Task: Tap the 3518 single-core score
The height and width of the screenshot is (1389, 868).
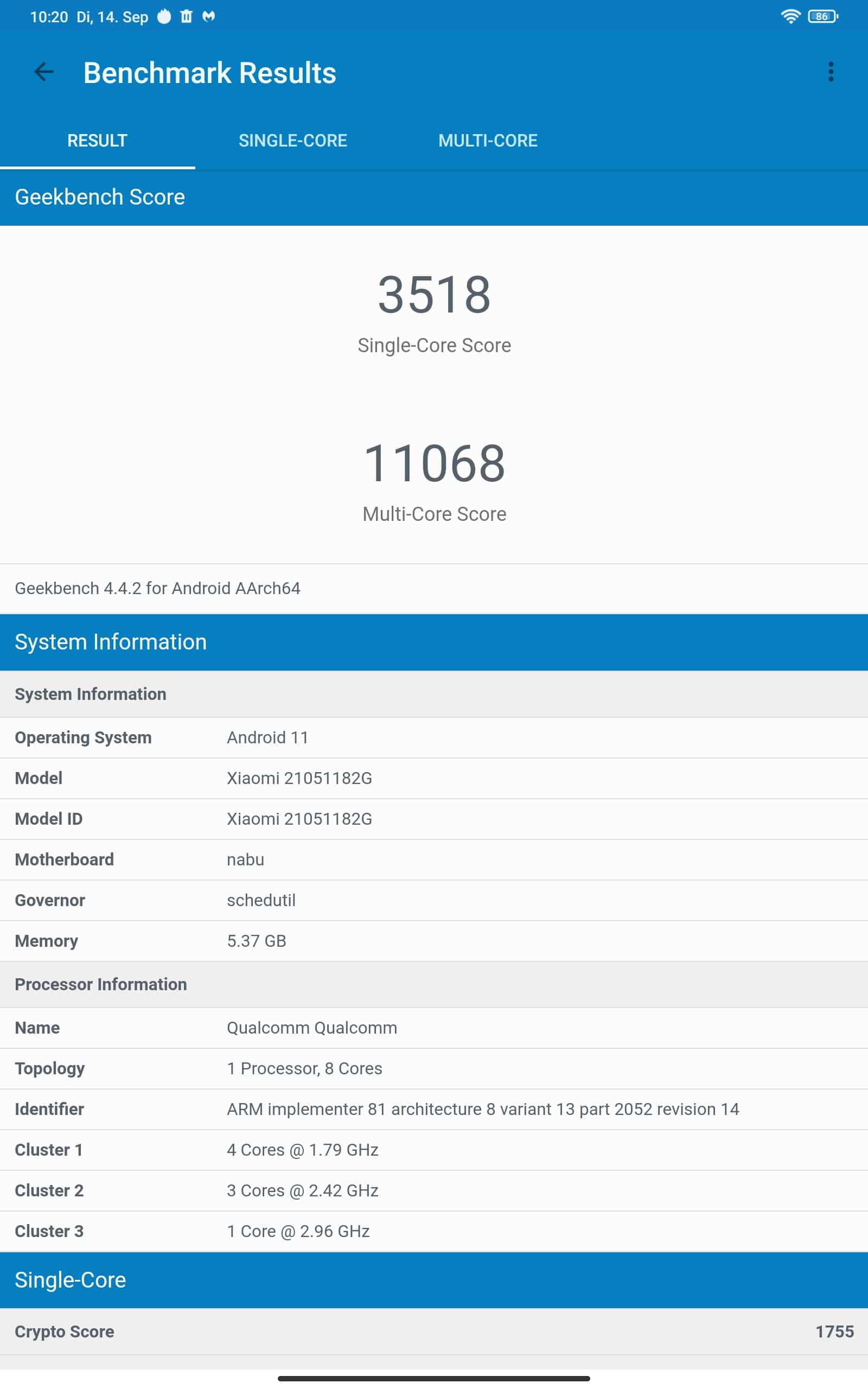Action: point(434,295)
